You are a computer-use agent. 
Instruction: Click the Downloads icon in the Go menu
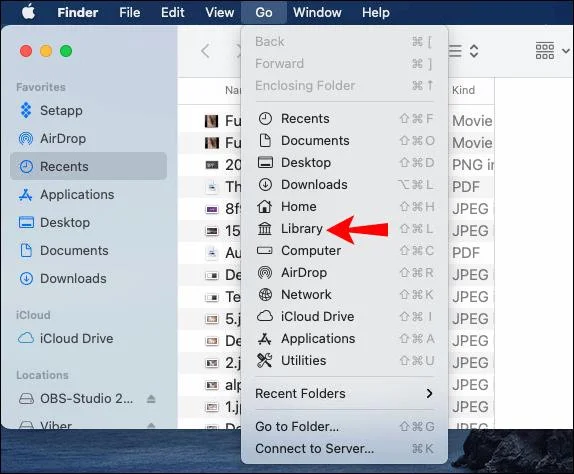pos(265,185)
